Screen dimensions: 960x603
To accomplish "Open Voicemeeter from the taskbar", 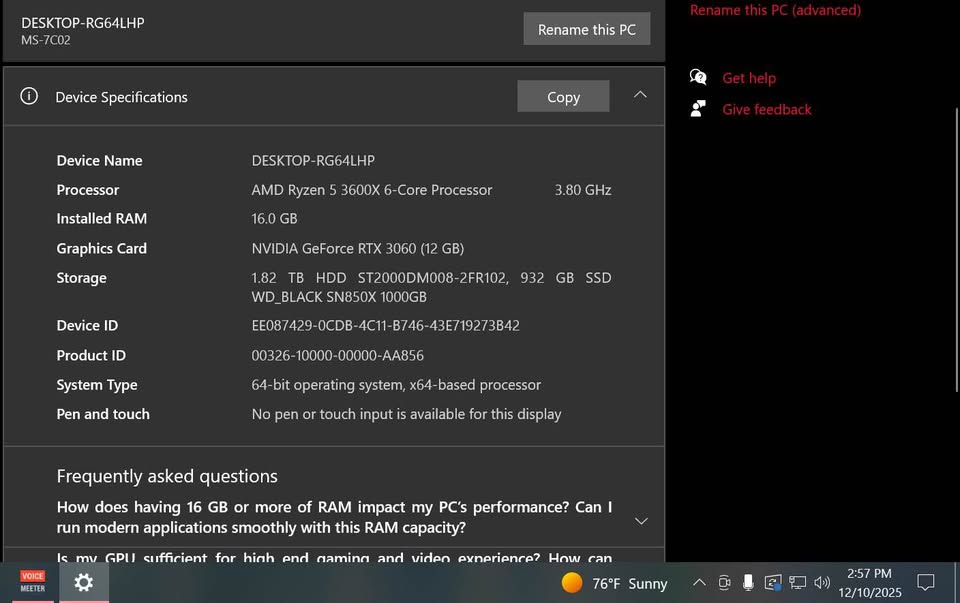I will 33,583.
